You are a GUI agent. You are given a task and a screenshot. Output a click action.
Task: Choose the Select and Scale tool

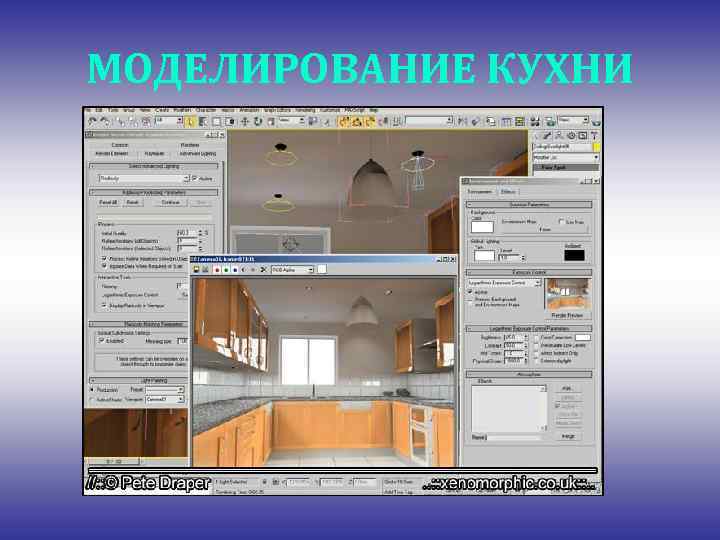click(x=271, y=122)
